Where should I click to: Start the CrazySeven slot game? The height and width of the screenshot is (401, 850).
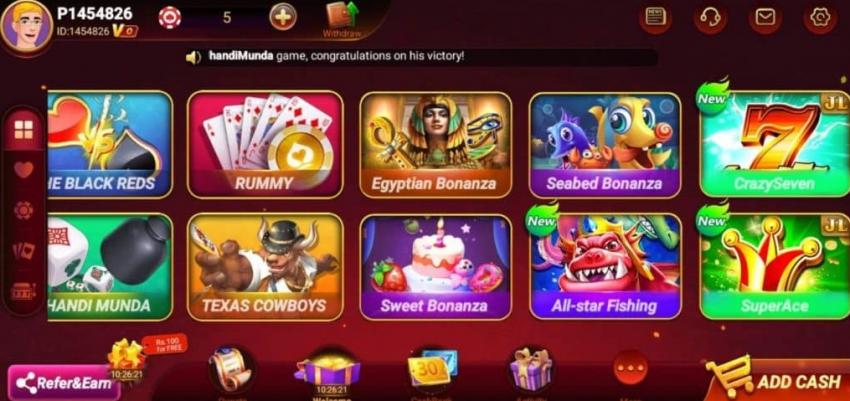point(775,143)
